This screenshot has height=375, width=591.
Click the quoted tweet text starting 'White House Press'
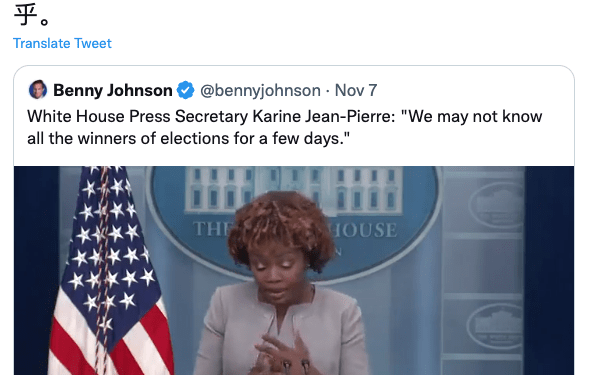tap(285, 127)
